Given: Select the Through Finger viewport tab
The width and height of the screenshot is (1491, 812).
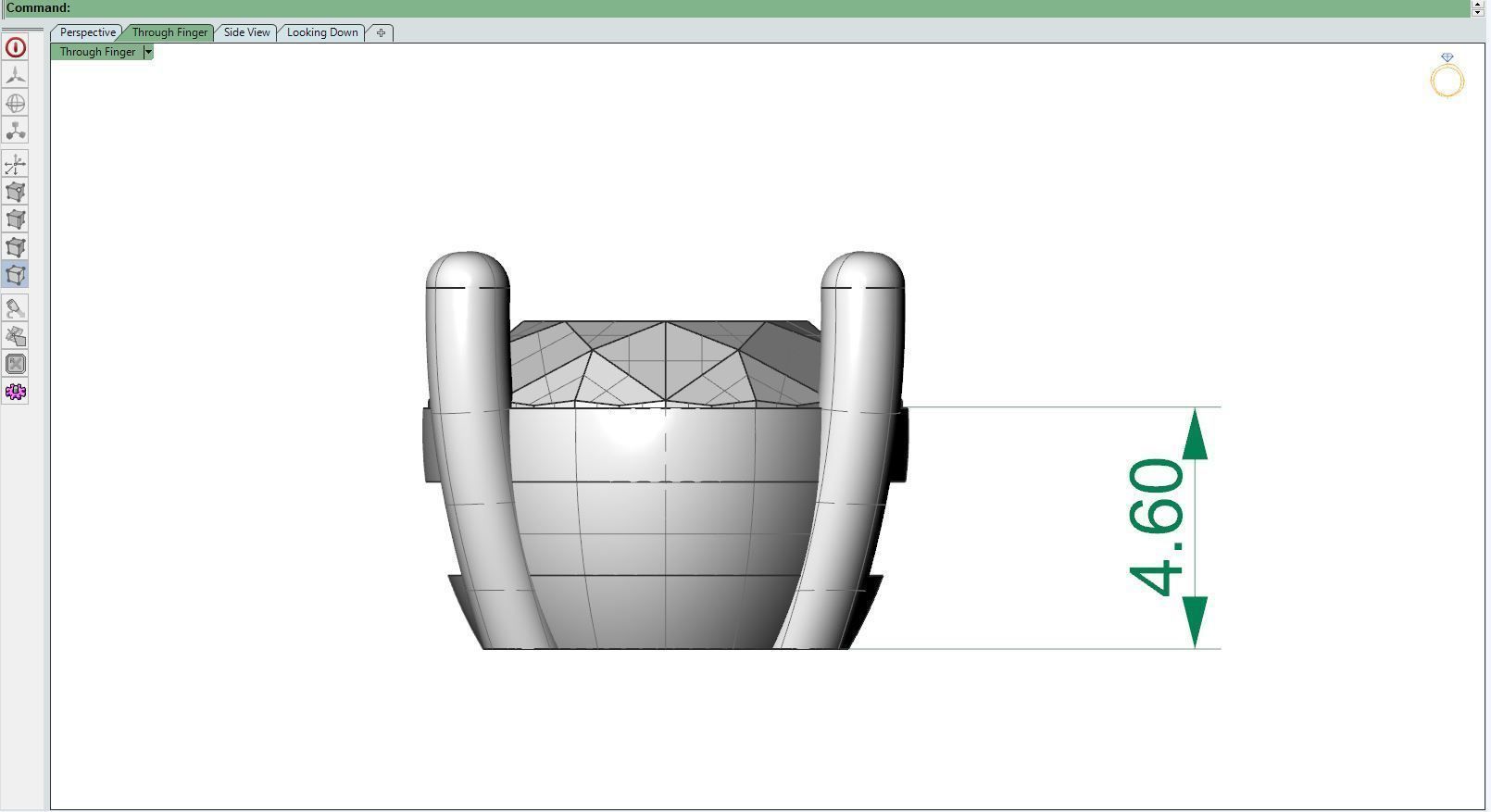Looking at the screenshot, I should point(169,32).
